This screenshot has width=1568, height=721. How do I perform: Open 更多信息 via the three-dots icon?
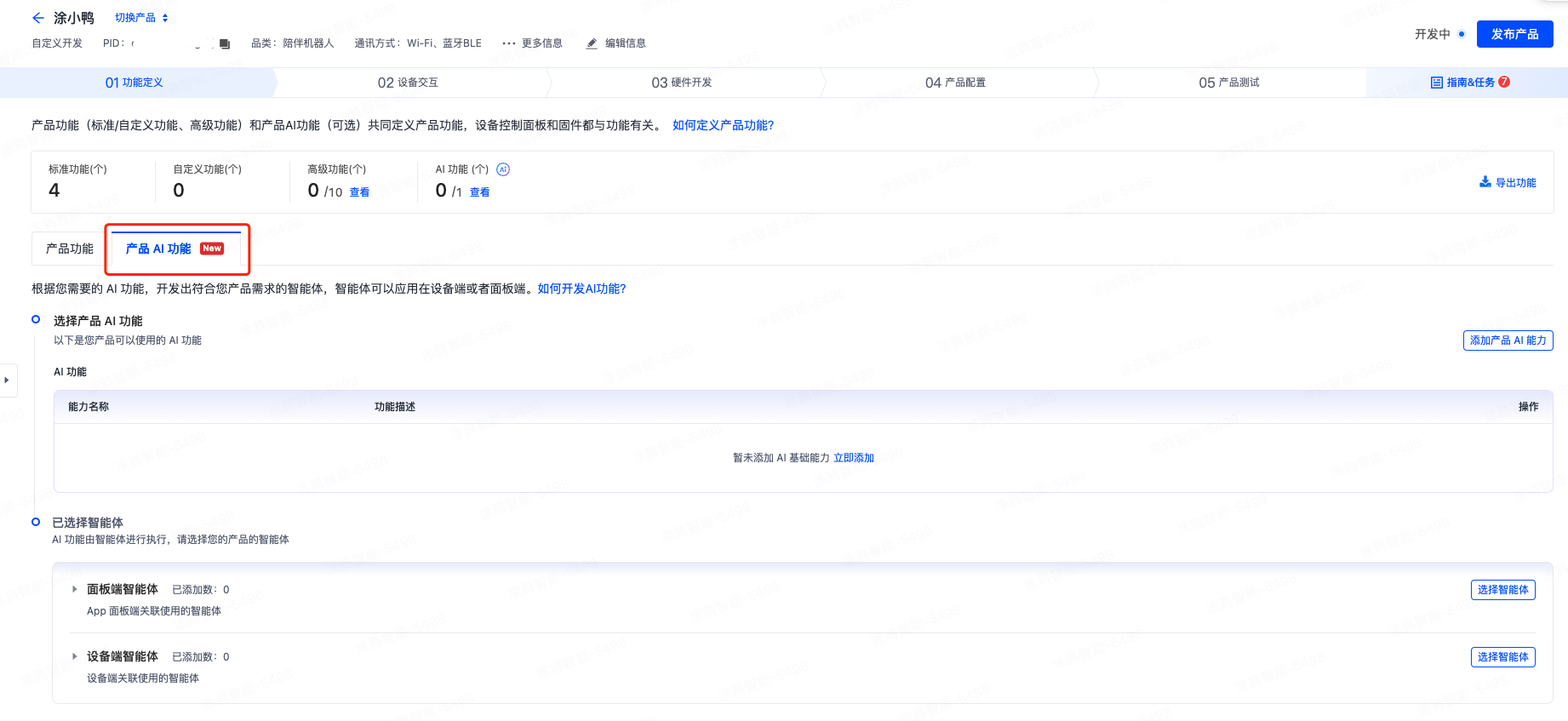point(509,43)
